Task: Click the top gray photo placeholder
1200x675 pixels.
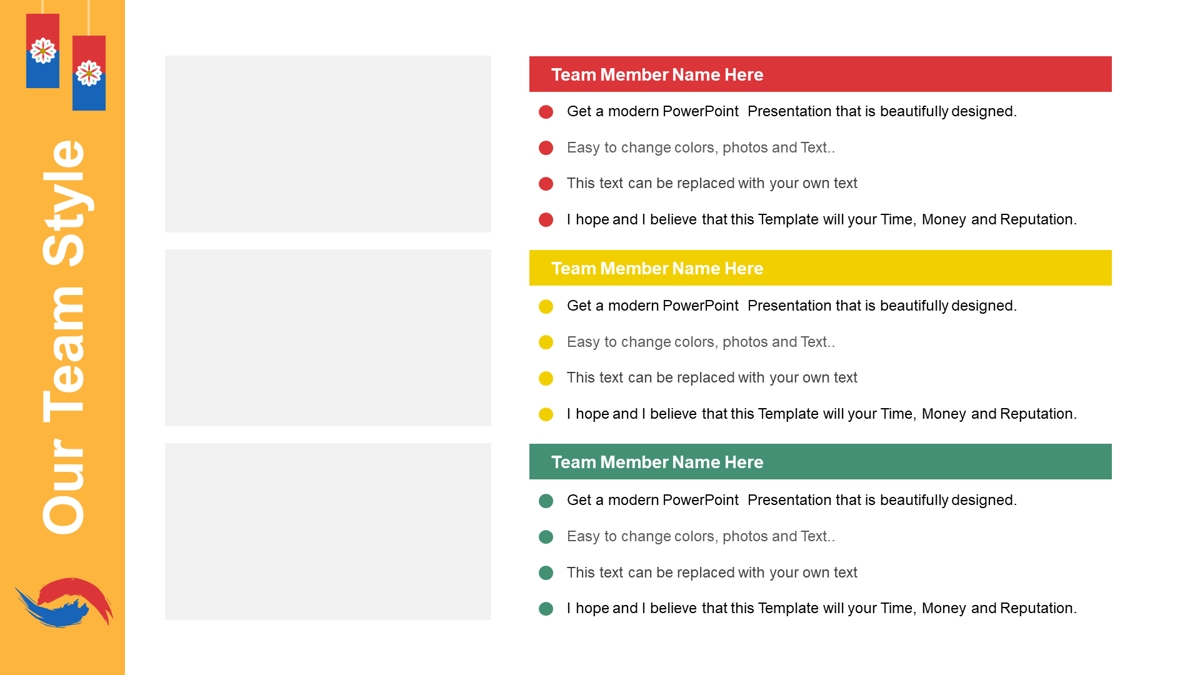Action: pos(328,144)
